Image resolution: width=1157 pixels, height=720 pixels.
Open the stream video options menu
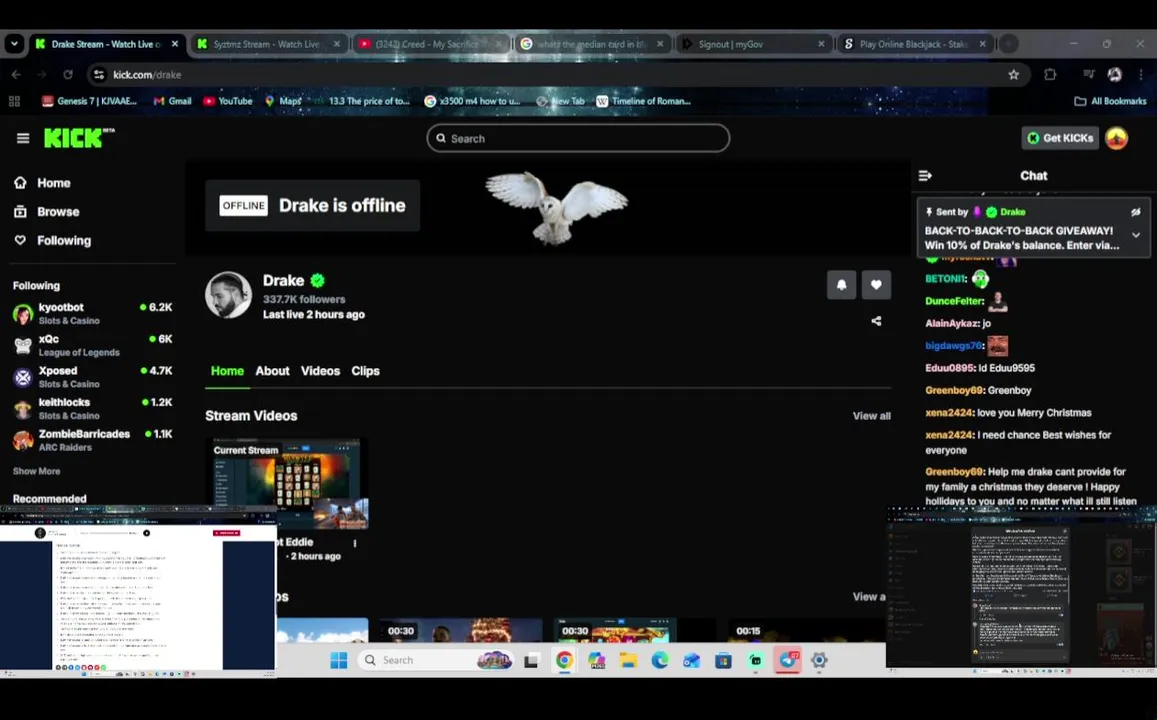tap(355, 544)
